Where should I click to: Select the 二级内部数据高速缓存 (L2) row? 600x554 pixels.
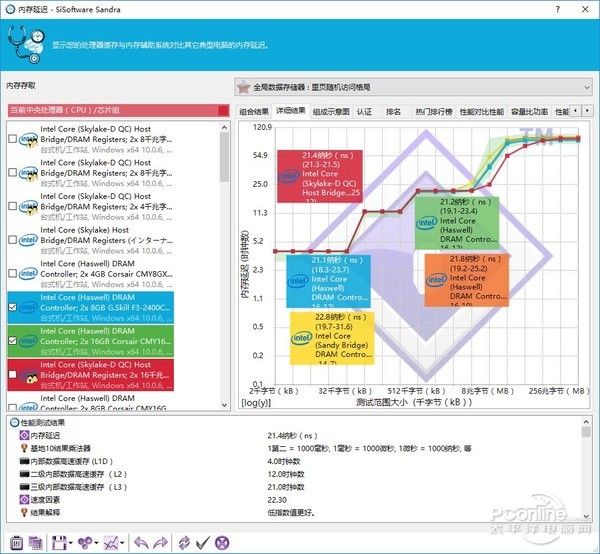pos(73,474)
